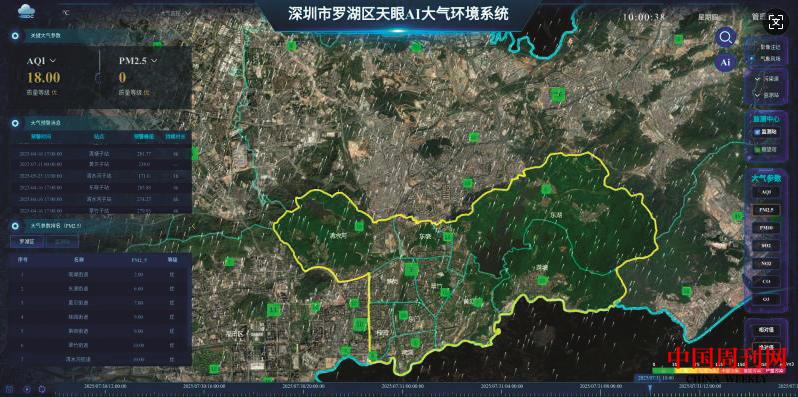Click the 东湖 map label

tap(556, 215)
